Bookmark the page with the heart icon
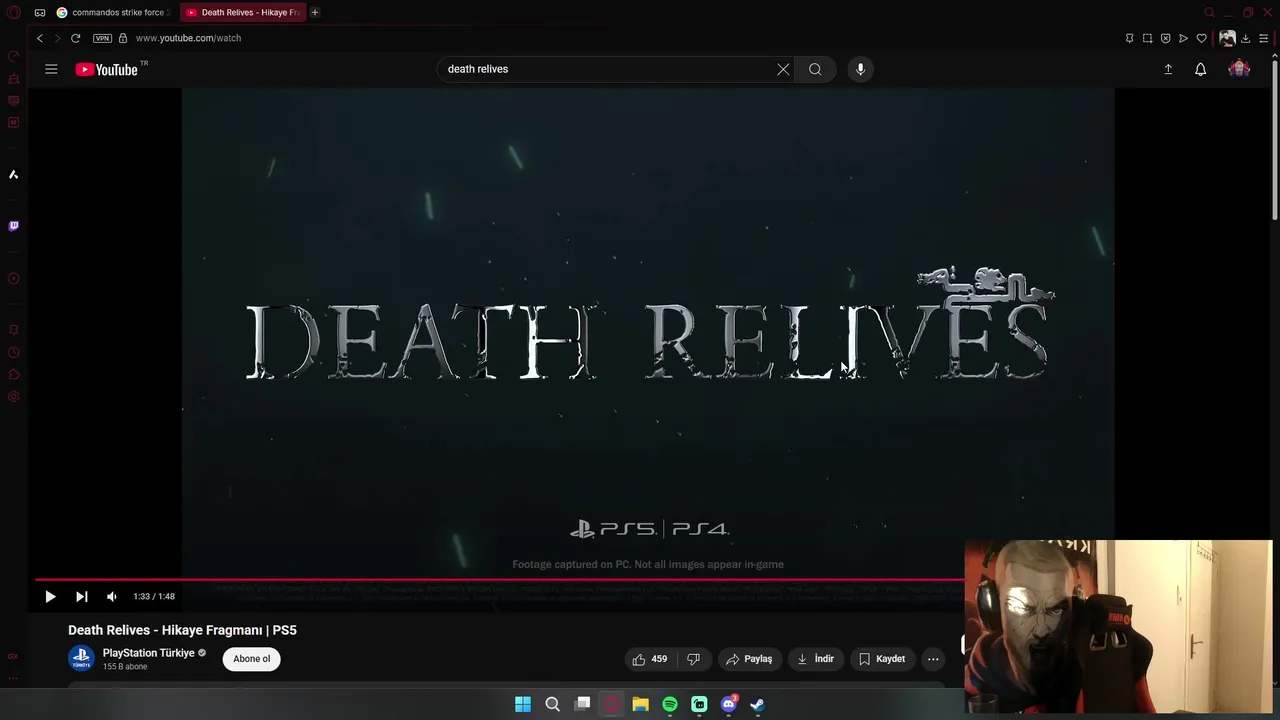The image size is (1280, 720). [1202, 38]
